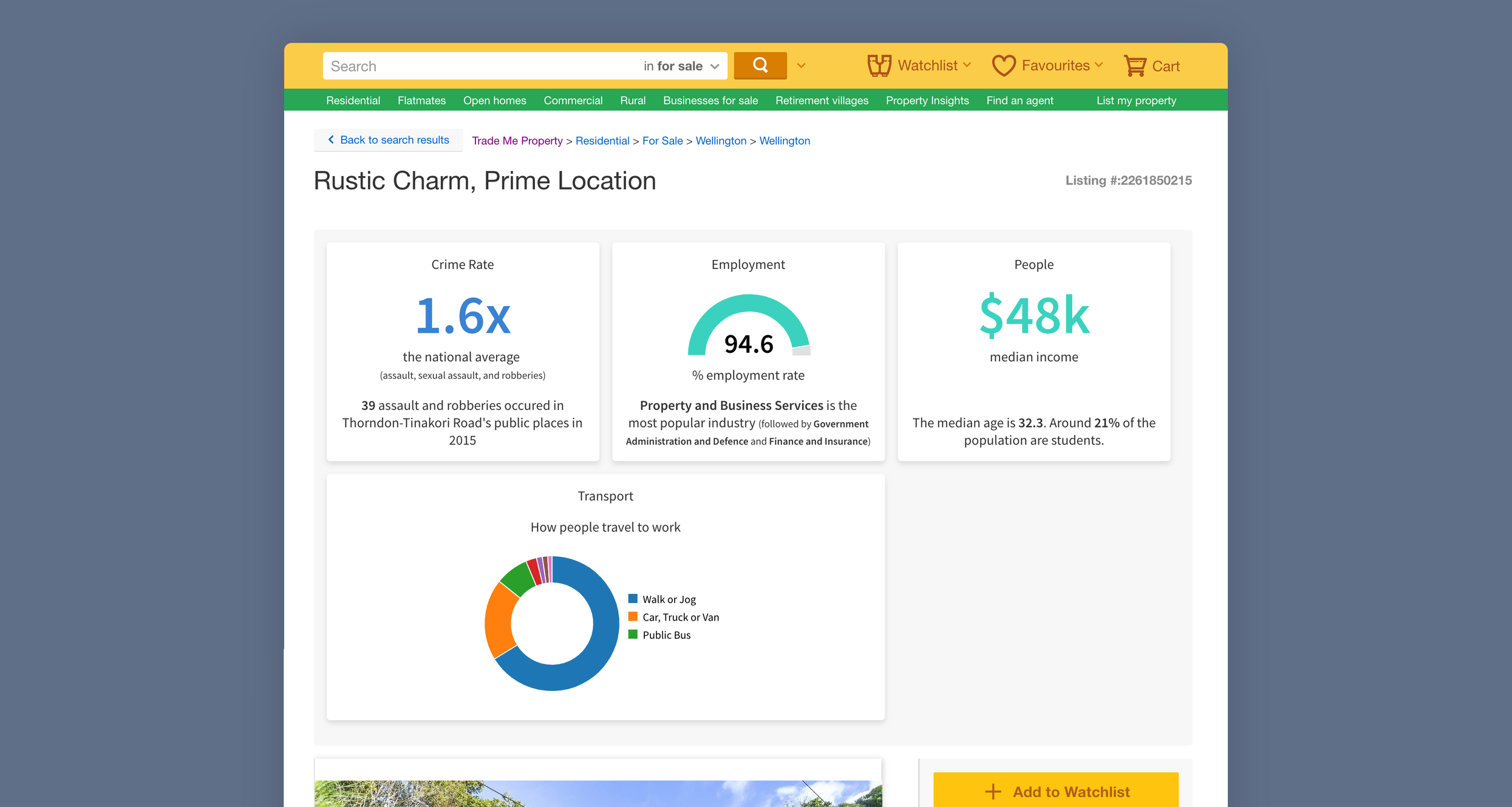Click the Add to Watchlist button
The width and height of the screenshot is (1512, 807).
click(x=1055, y=791)
